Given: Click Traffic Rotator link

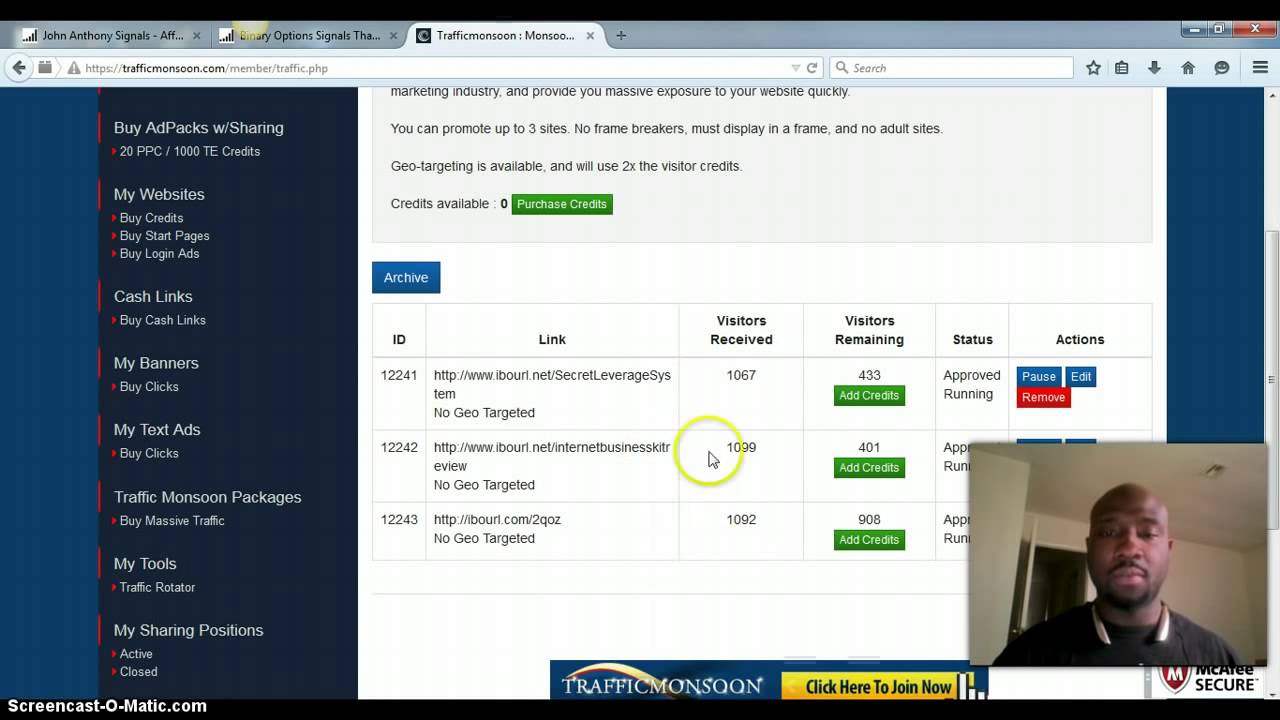Looking at the screenshot, I should pos(157,588).
